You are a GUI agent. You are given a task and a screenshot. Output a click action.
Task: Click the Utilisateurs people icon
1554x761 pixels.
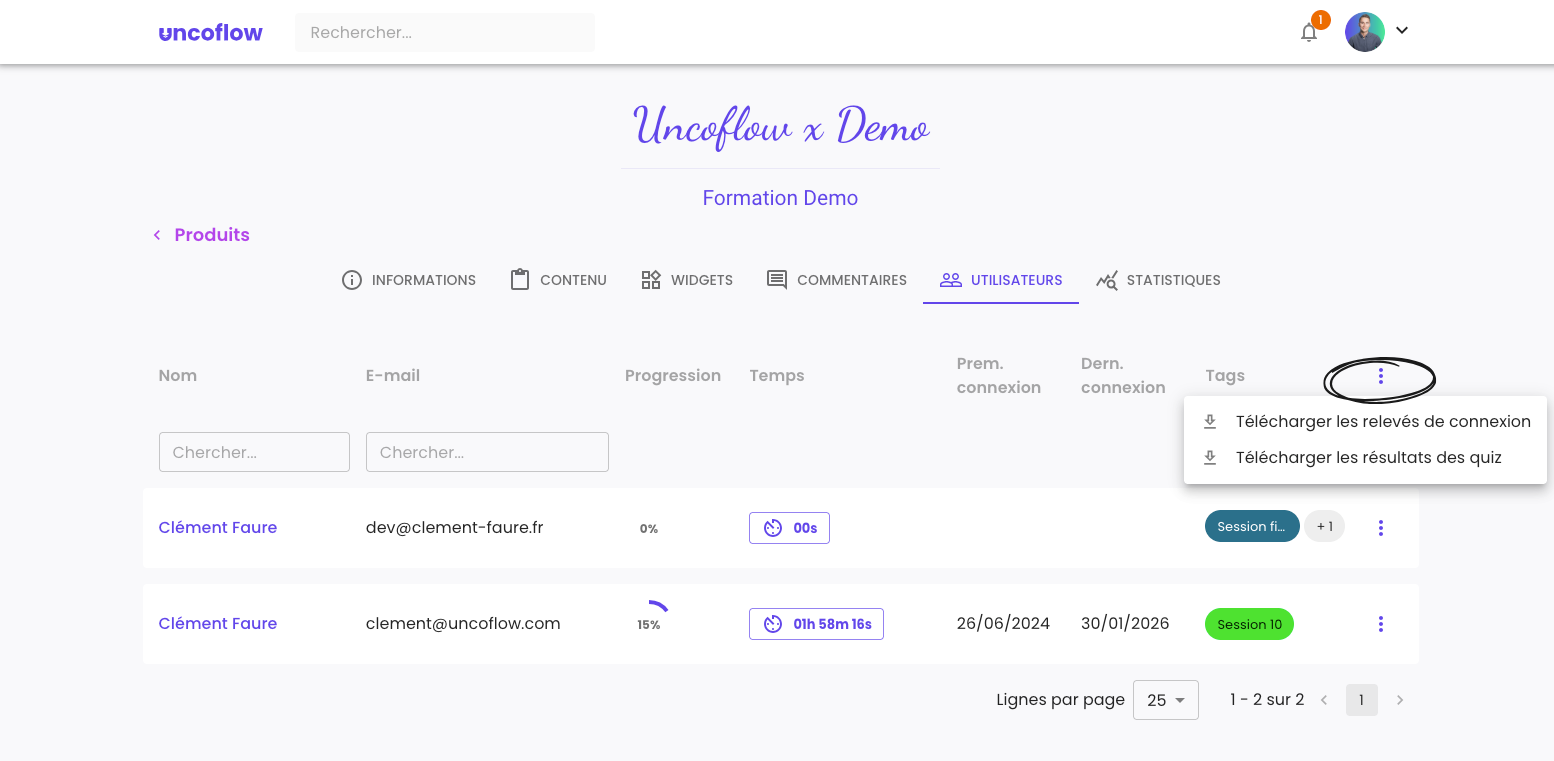coord(951,280)
